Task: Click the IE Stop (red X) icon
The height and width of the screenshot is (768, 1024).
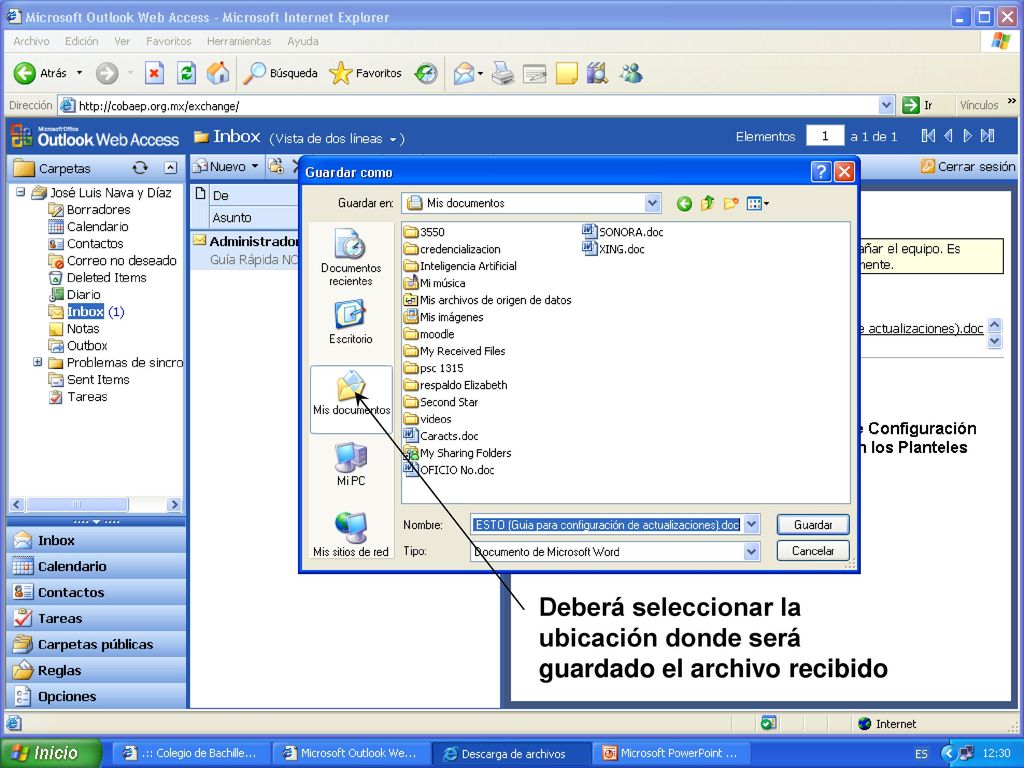Action: [153, 73]
